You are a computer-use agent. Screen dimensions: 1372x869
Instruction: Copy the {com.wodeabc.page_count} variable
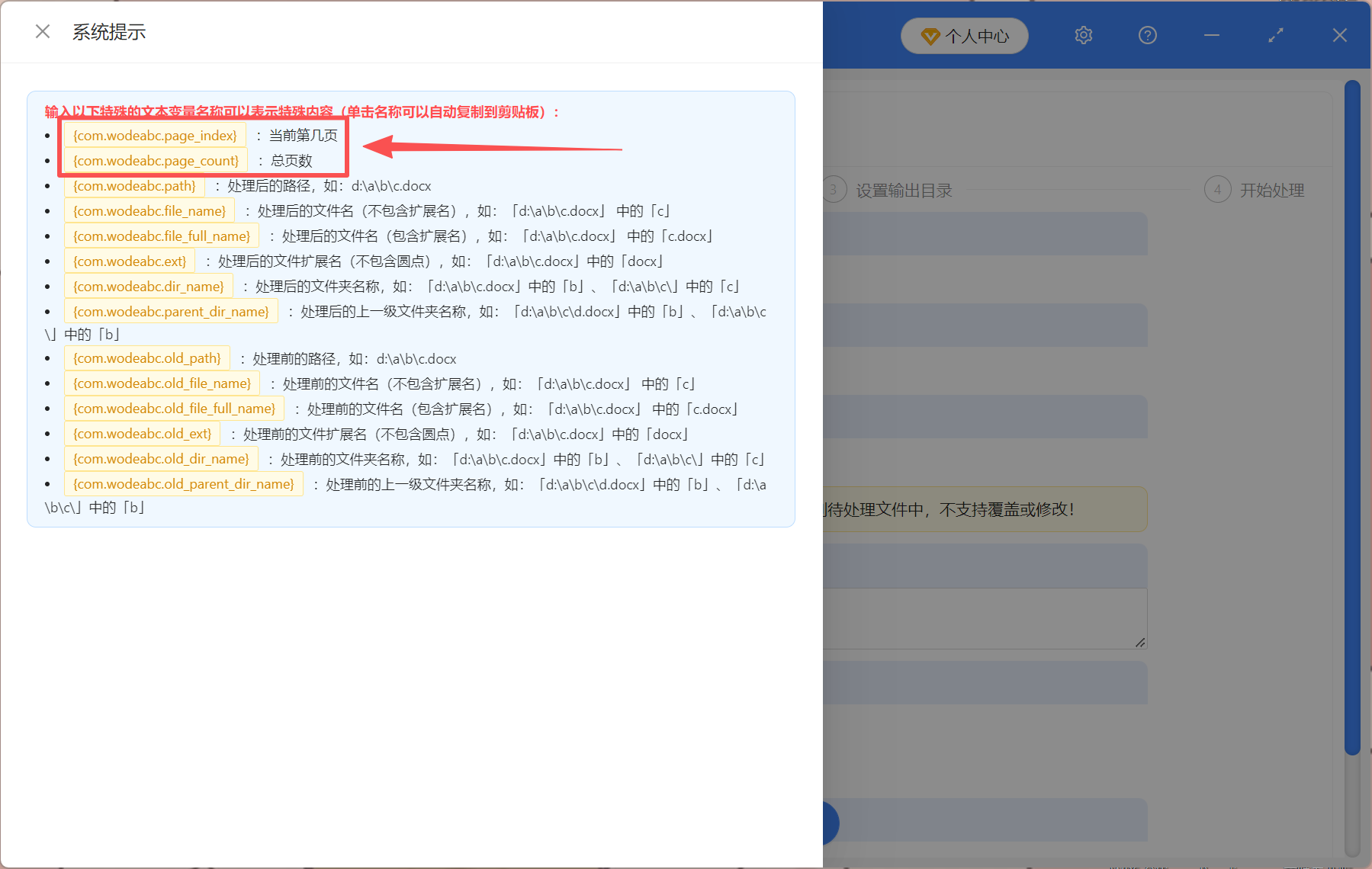coord(155,161)
